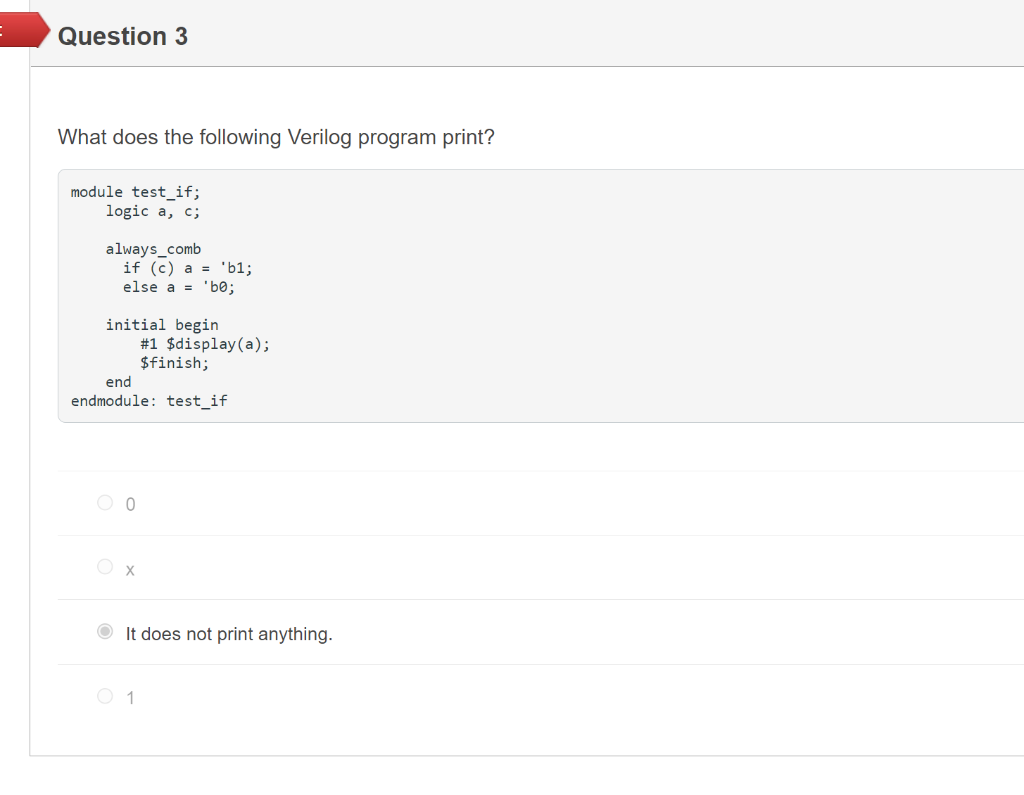Click the 'if (c) a = 'b1;' line
Viewport: 1024px width, 795px height.
187,268
